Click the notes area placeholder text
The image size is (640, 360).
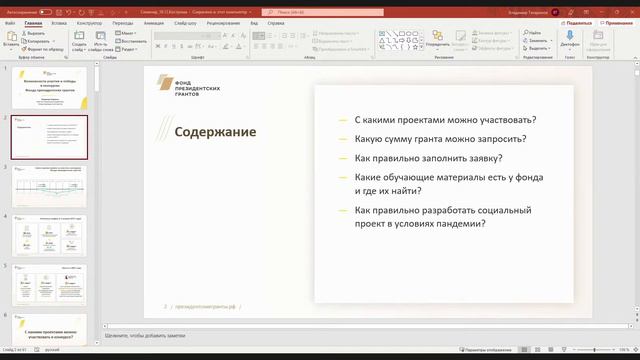[145, 336]
